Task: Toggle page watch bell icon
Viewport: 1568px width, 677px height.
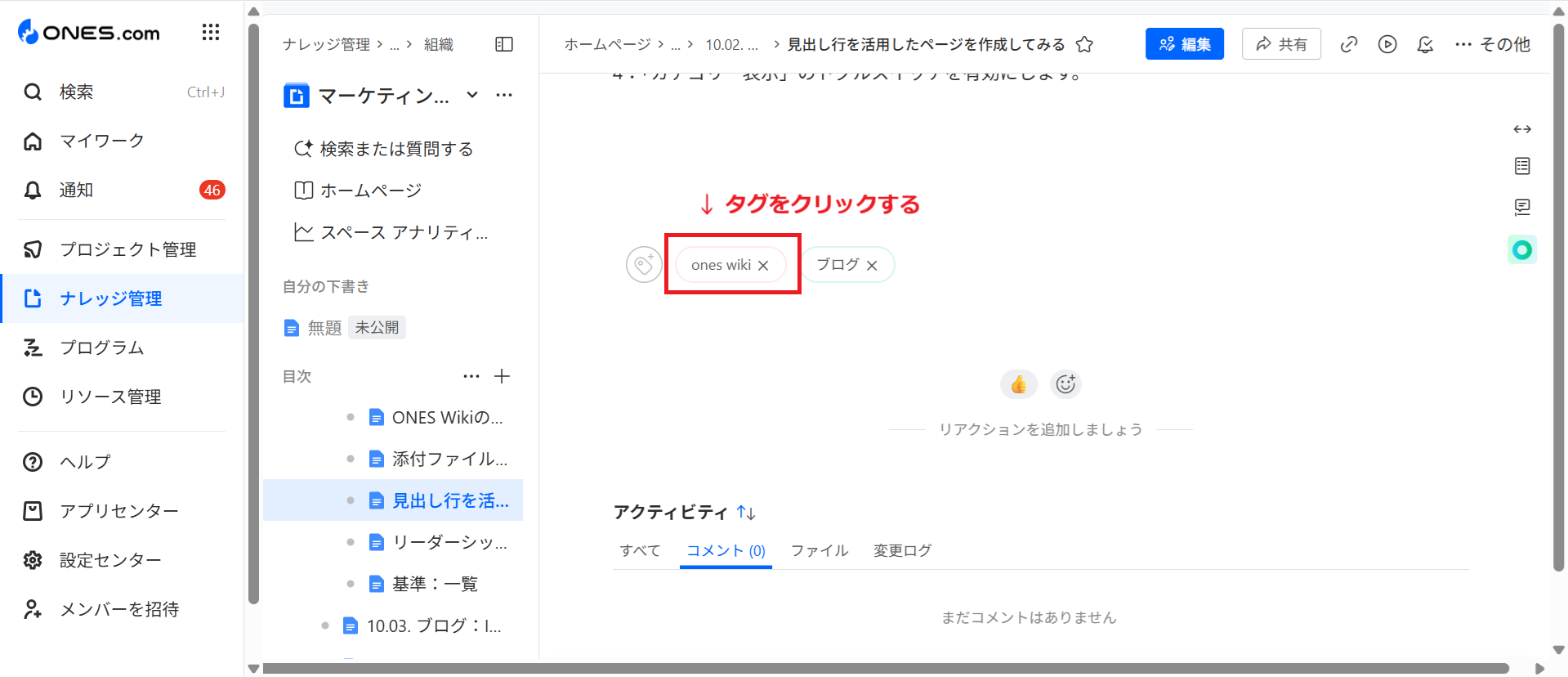Action: 1425,44
